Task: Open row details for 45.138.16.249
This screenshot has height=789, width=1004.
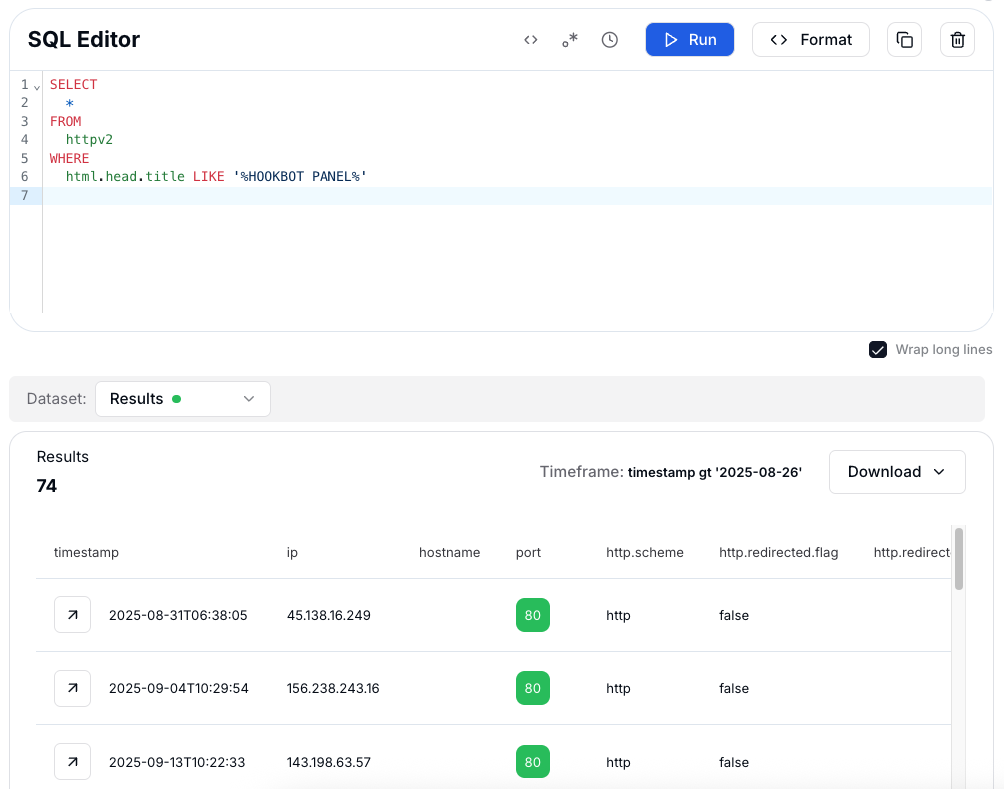Action: 72,615
